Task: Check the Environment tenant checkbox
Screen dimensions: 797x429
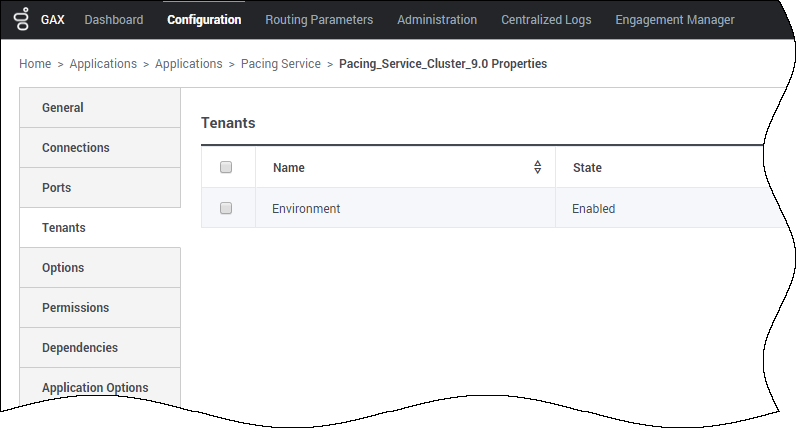Action: tap(226, 208)
